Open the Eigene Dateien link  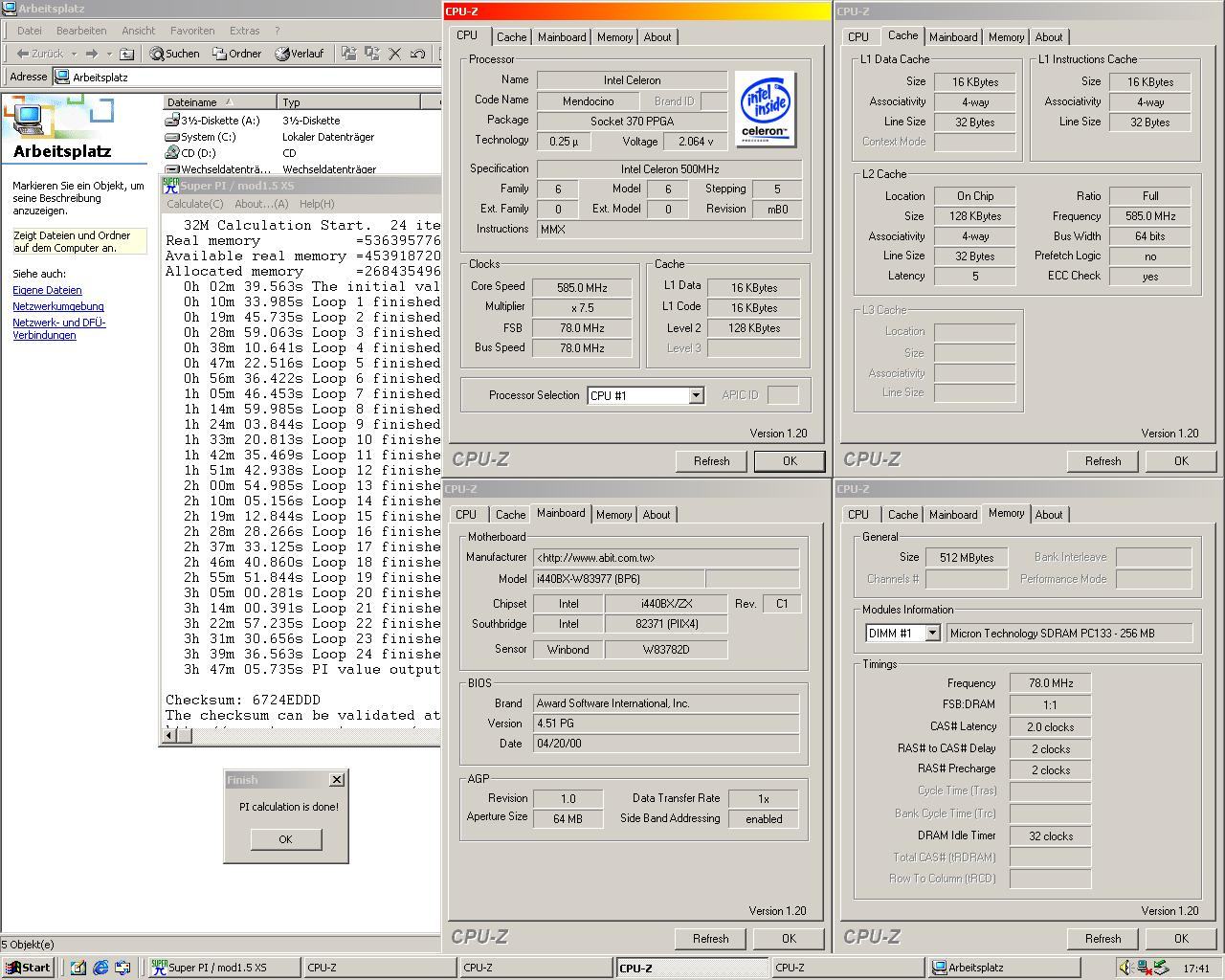(x=47, y=290)
